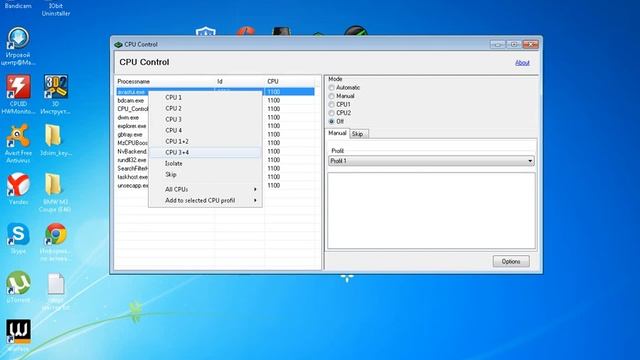The height and width of the screenshot is (360, 640).
Task: Click Skip in the context menu
Action: tap(205, 175)
